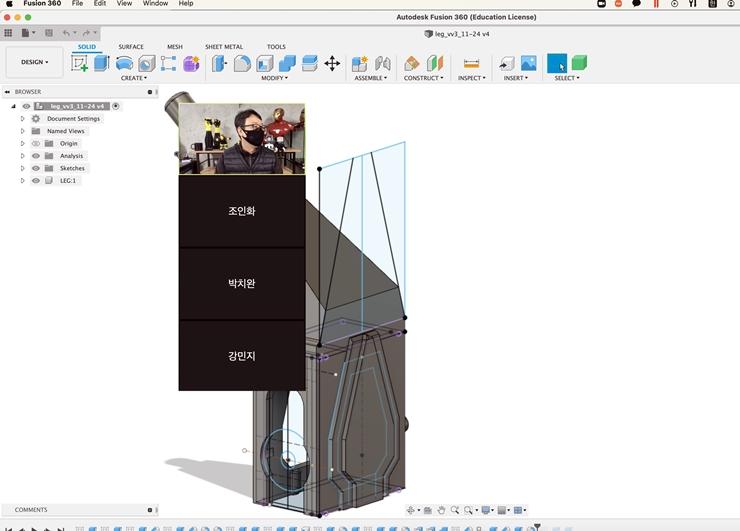Click the Move/Copy cross-arrow icon
The width and height of the screenshot is (740, 531).
pos(332,63)
